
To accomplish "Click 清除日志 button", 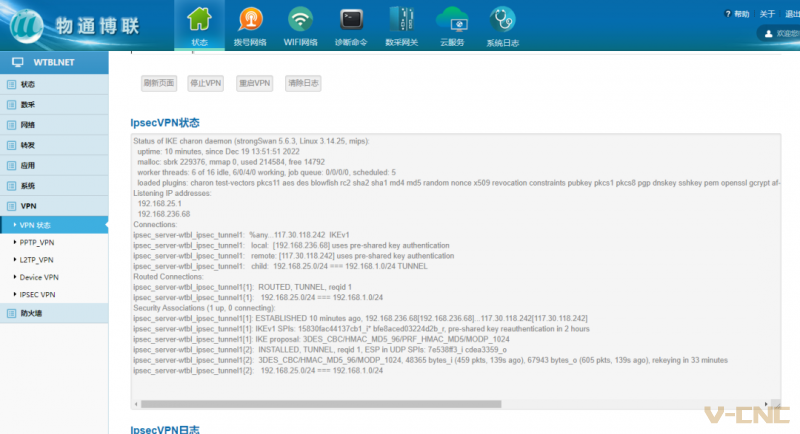I will (303, 83).
